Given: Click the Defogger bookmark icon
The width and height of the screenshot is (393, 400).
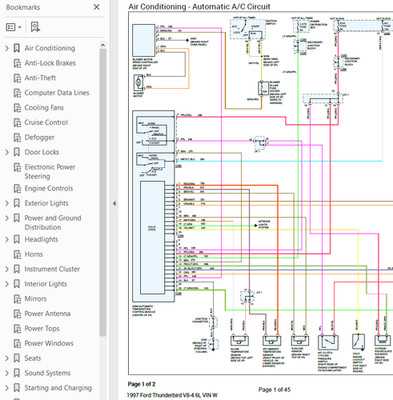Looking at the screenshot, I should [x=17, y=137].
